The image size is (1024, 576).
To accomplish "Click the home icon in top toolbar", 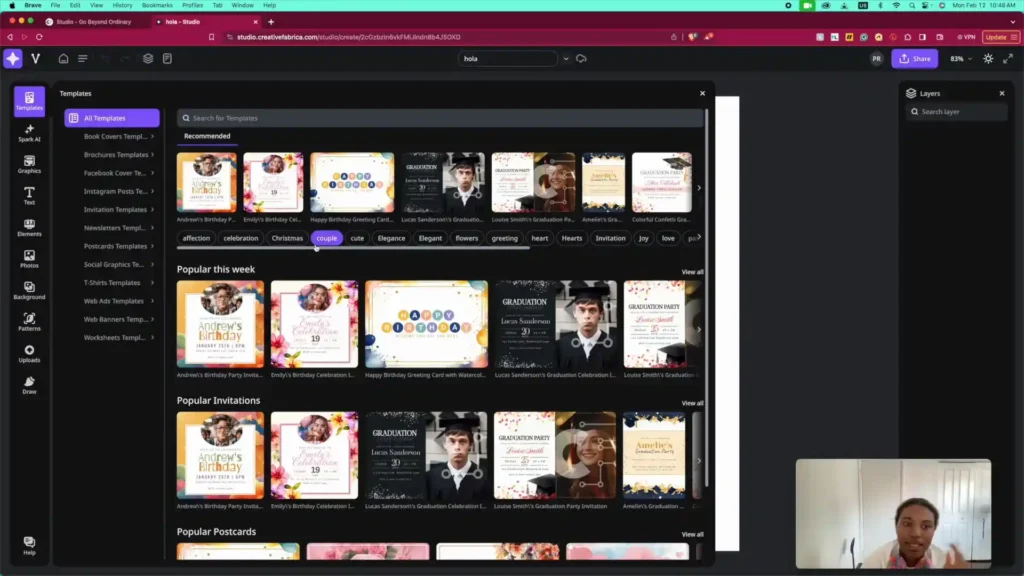I will [63, 59].
